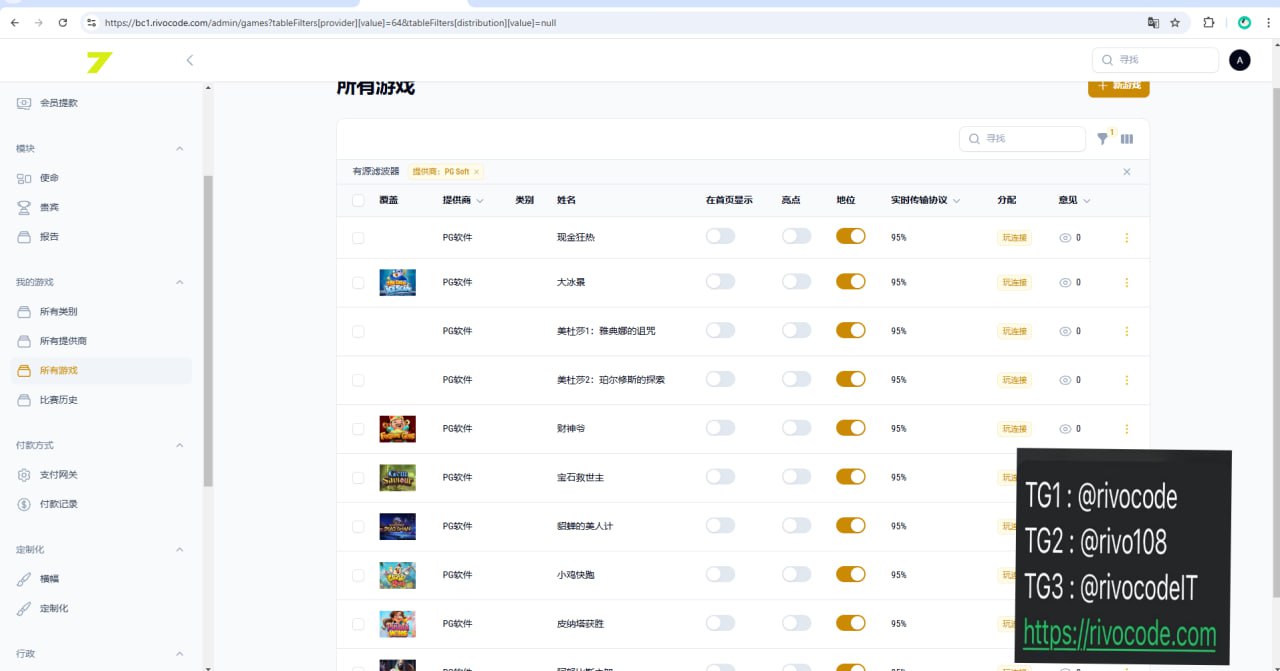Image resolution: width=1280 pixels, height=671 pixels.
Task: Open 所有提供商 in the sidebar
Action: [x=63, y=341]
